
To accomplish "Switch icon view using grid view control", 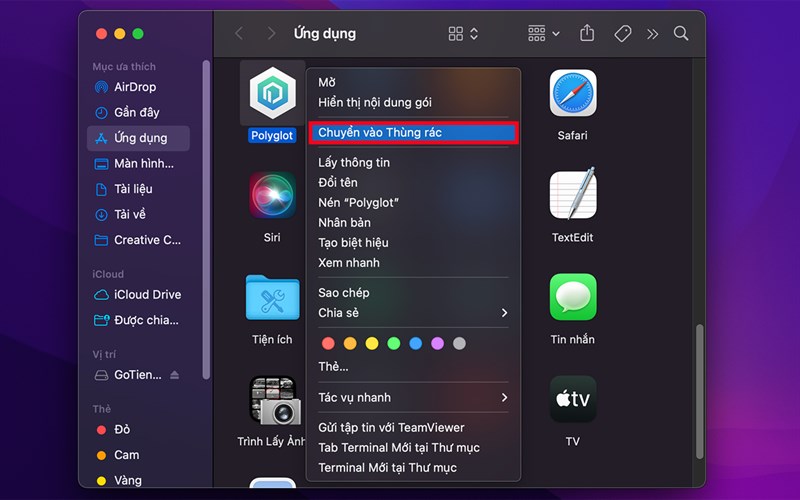I will 463,34.
